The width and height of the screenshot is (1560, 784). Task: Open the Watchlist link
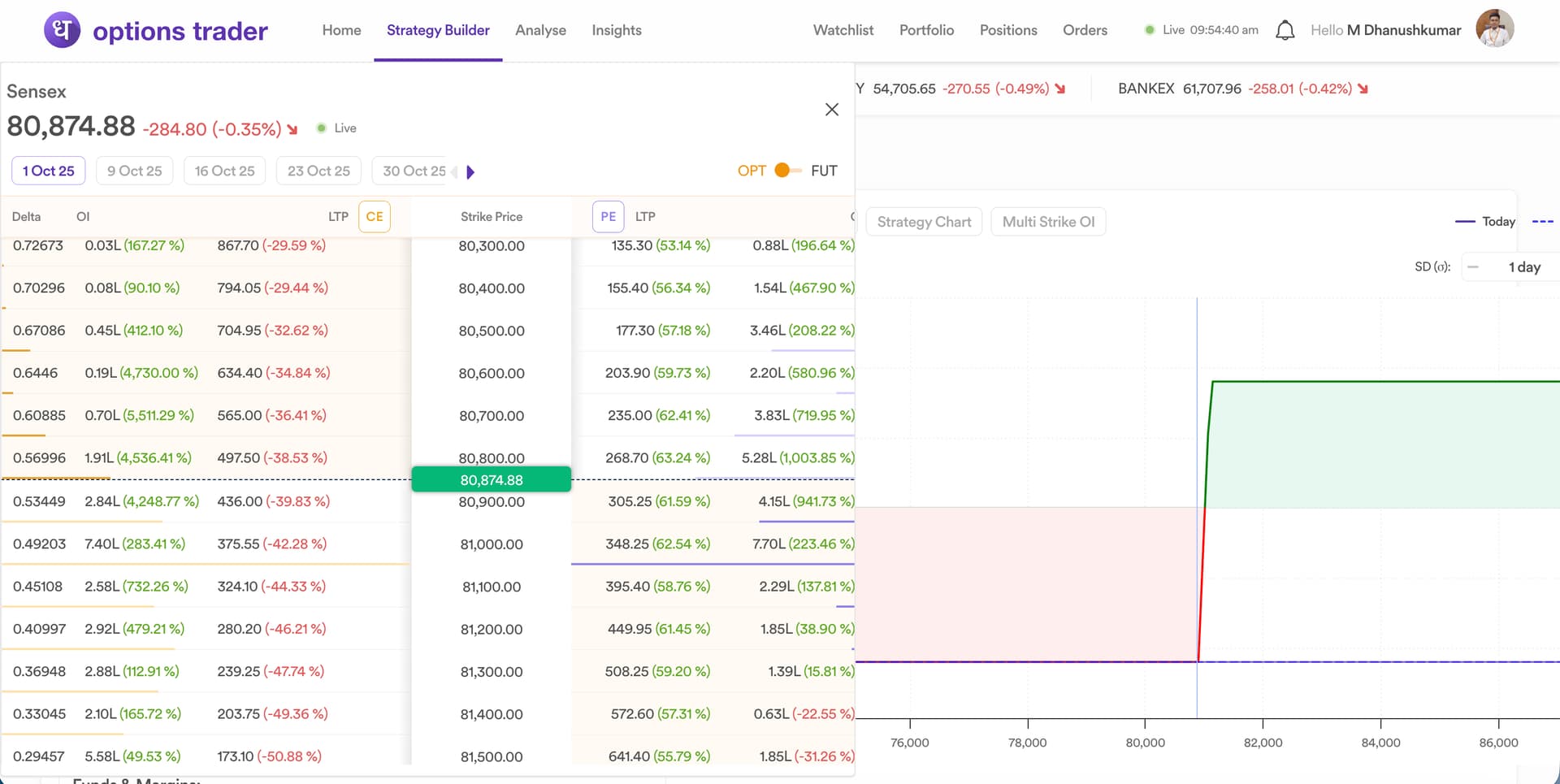(x=843, y=30)
